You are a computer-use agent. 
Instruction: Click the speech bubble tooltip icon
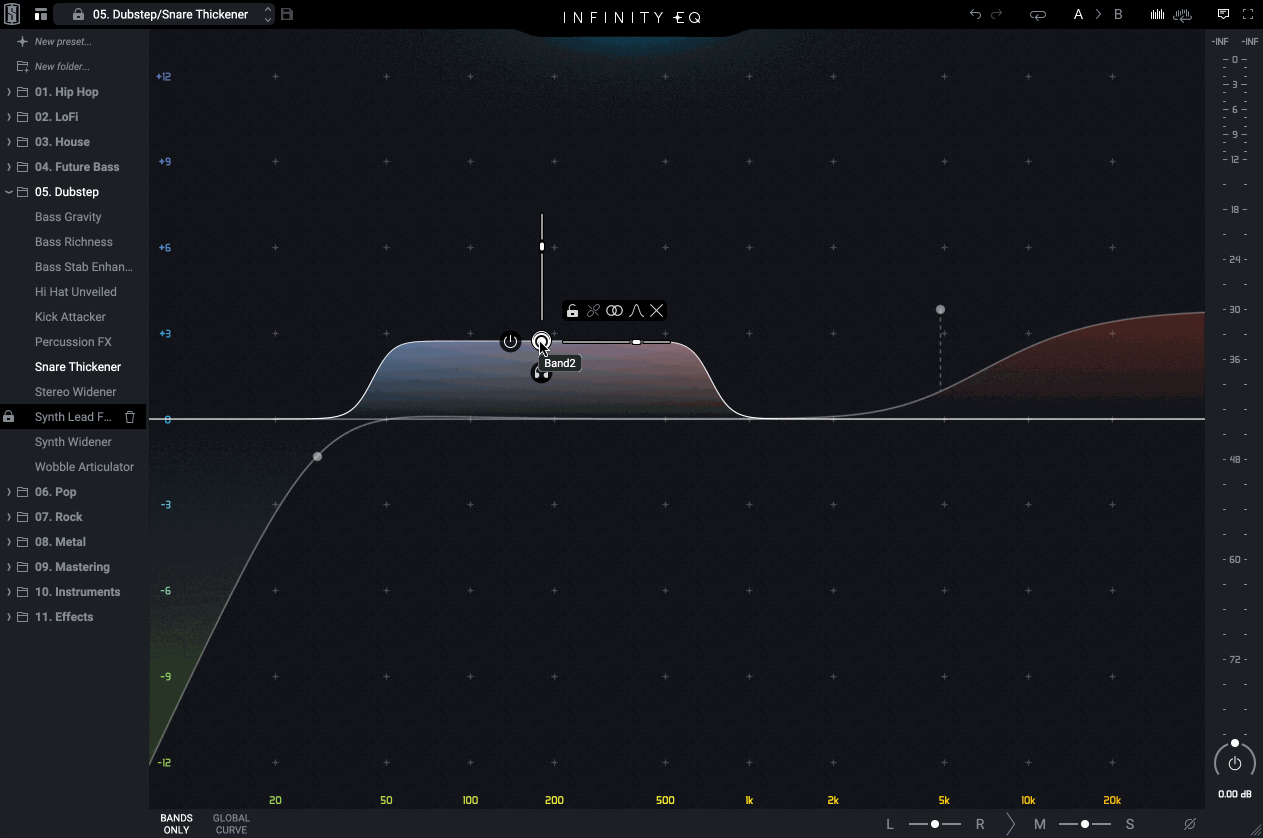click(1223, 15)
